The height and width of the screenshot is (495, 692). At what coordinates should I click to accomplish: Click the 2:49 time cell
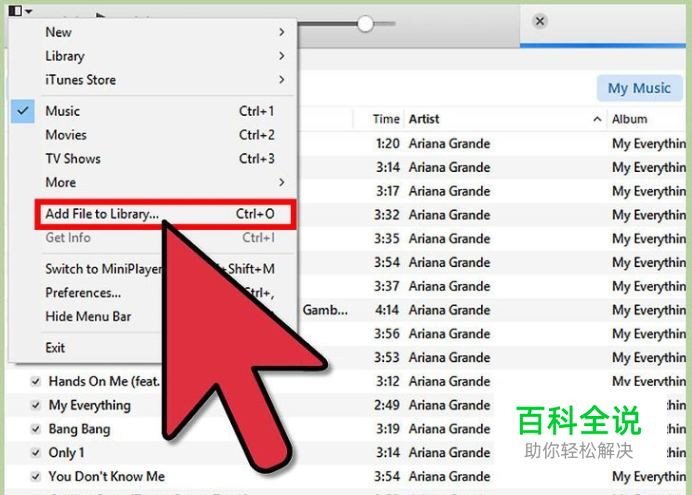point(387,405)
